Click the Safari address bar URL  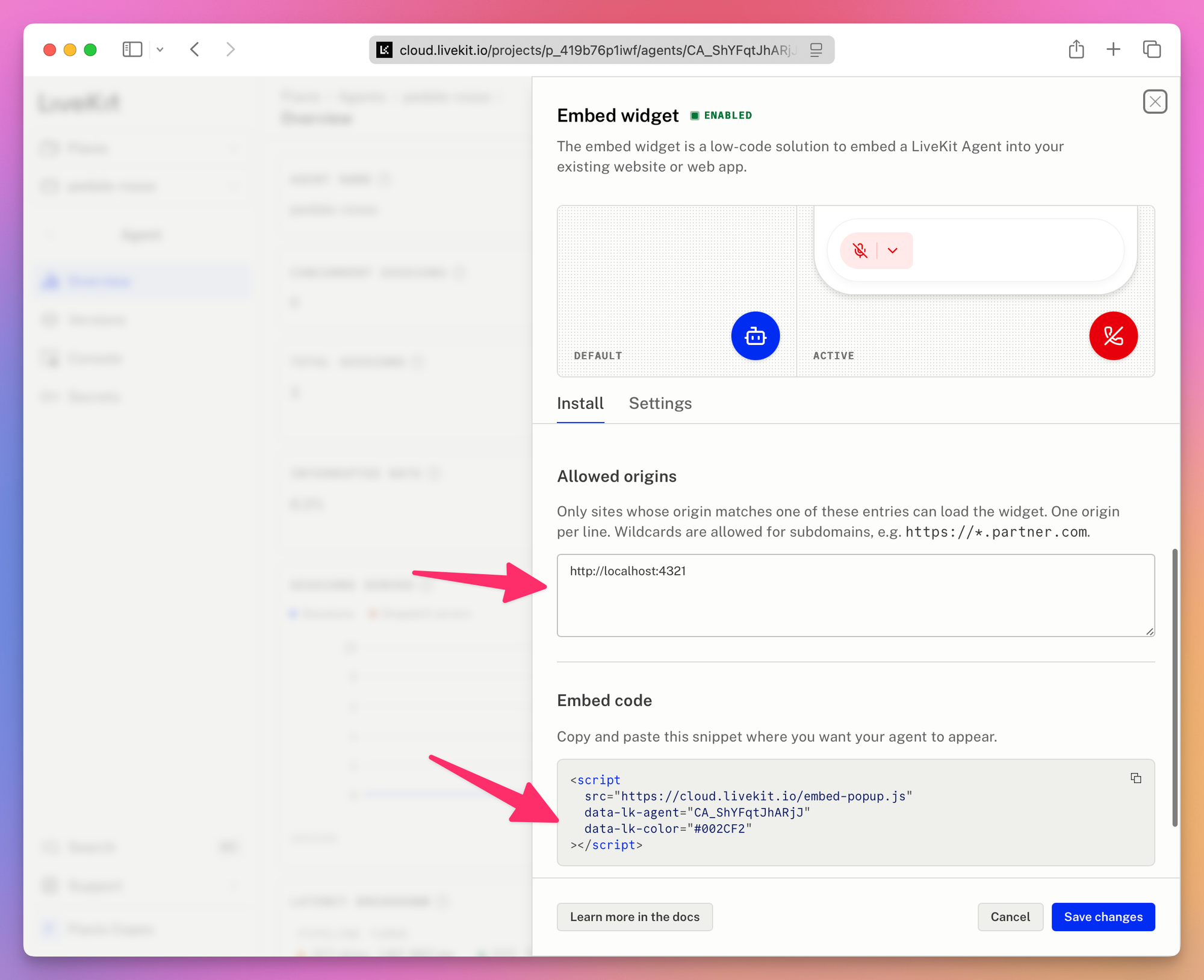[x=597, y=50]
